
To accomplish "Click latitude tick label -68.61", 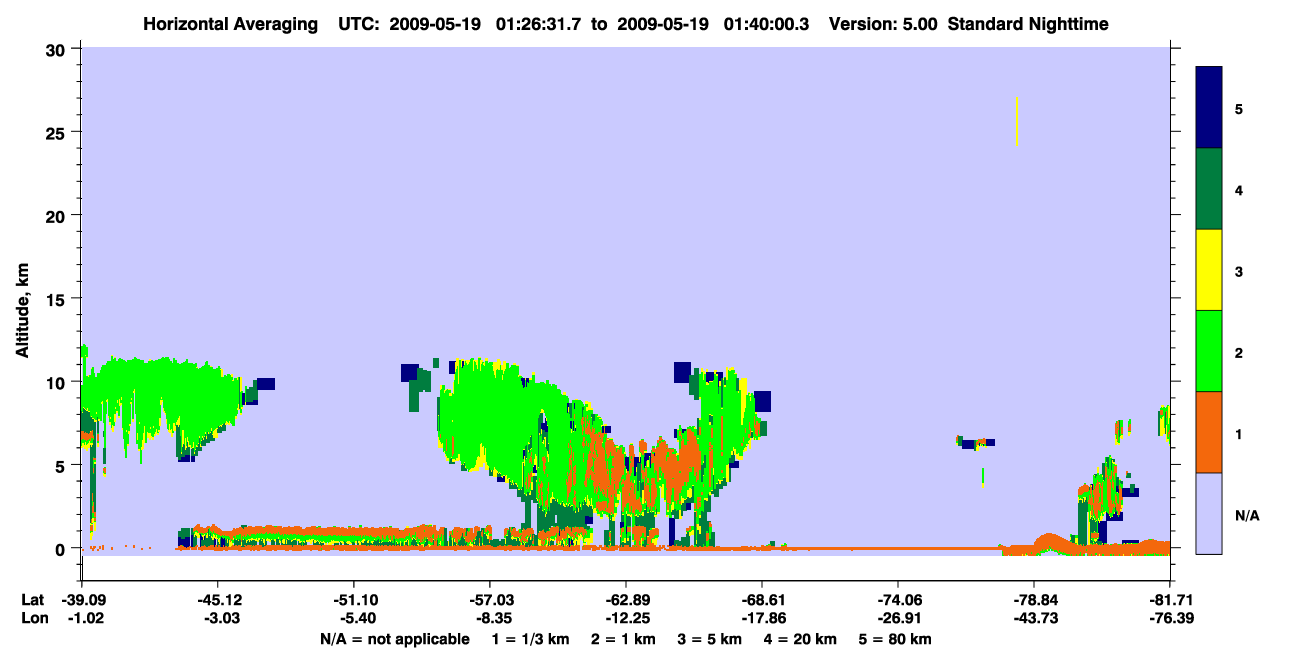I will pos(762,599).
